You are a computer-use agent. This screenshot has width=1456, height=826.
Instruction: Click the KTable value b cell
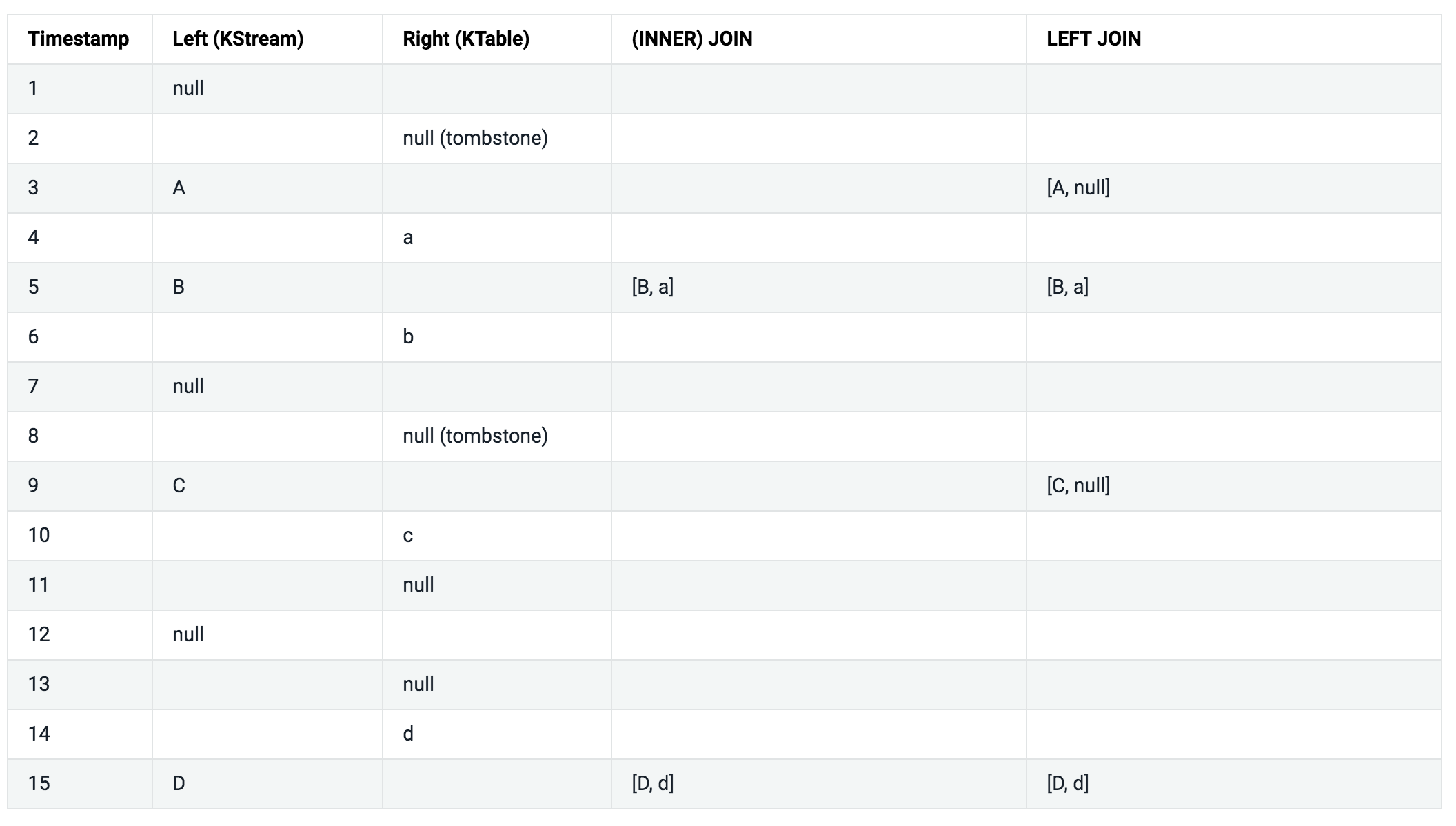click(x=408, y=336)
